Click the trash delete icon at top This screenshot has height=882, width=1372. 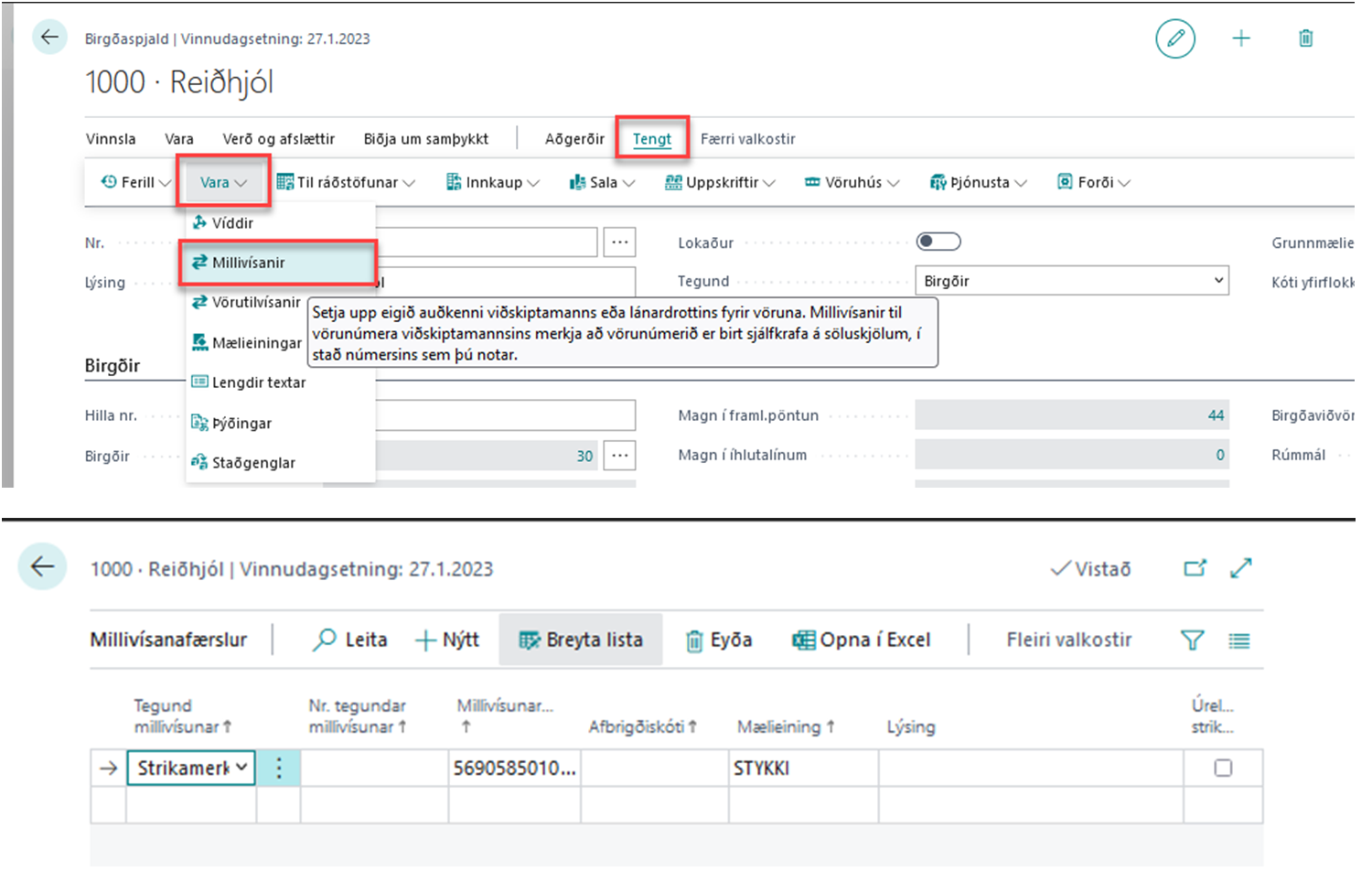pos(1305,38)
